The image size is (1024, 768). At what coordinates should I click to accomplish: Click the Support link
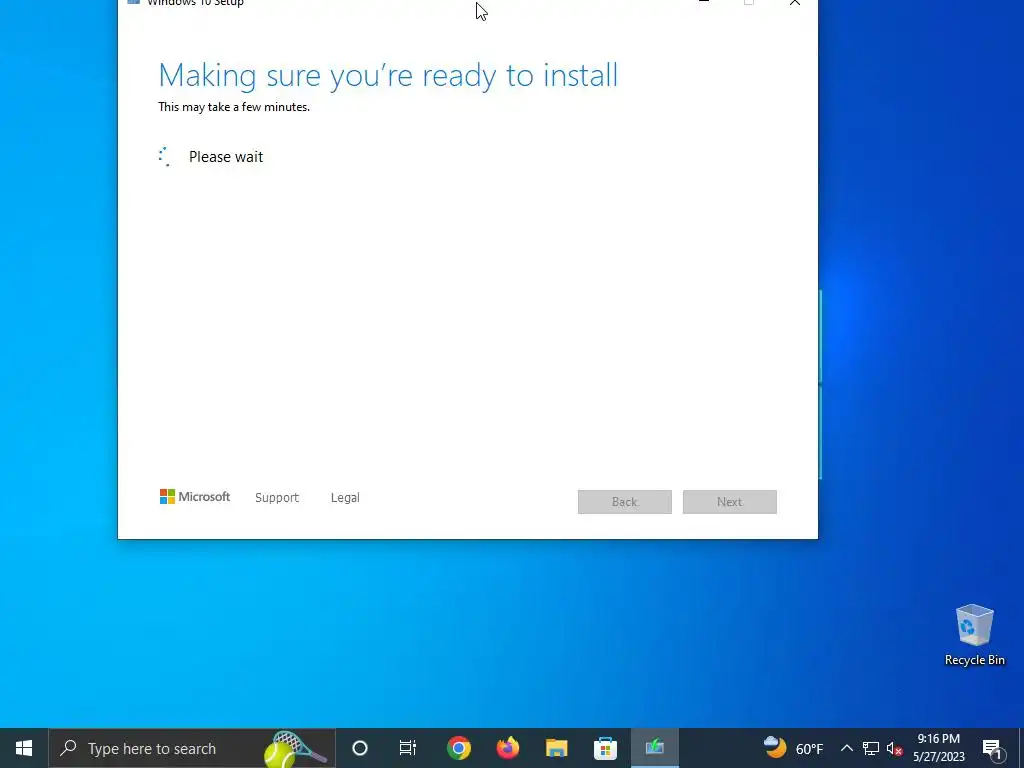(x=277, y=498)
